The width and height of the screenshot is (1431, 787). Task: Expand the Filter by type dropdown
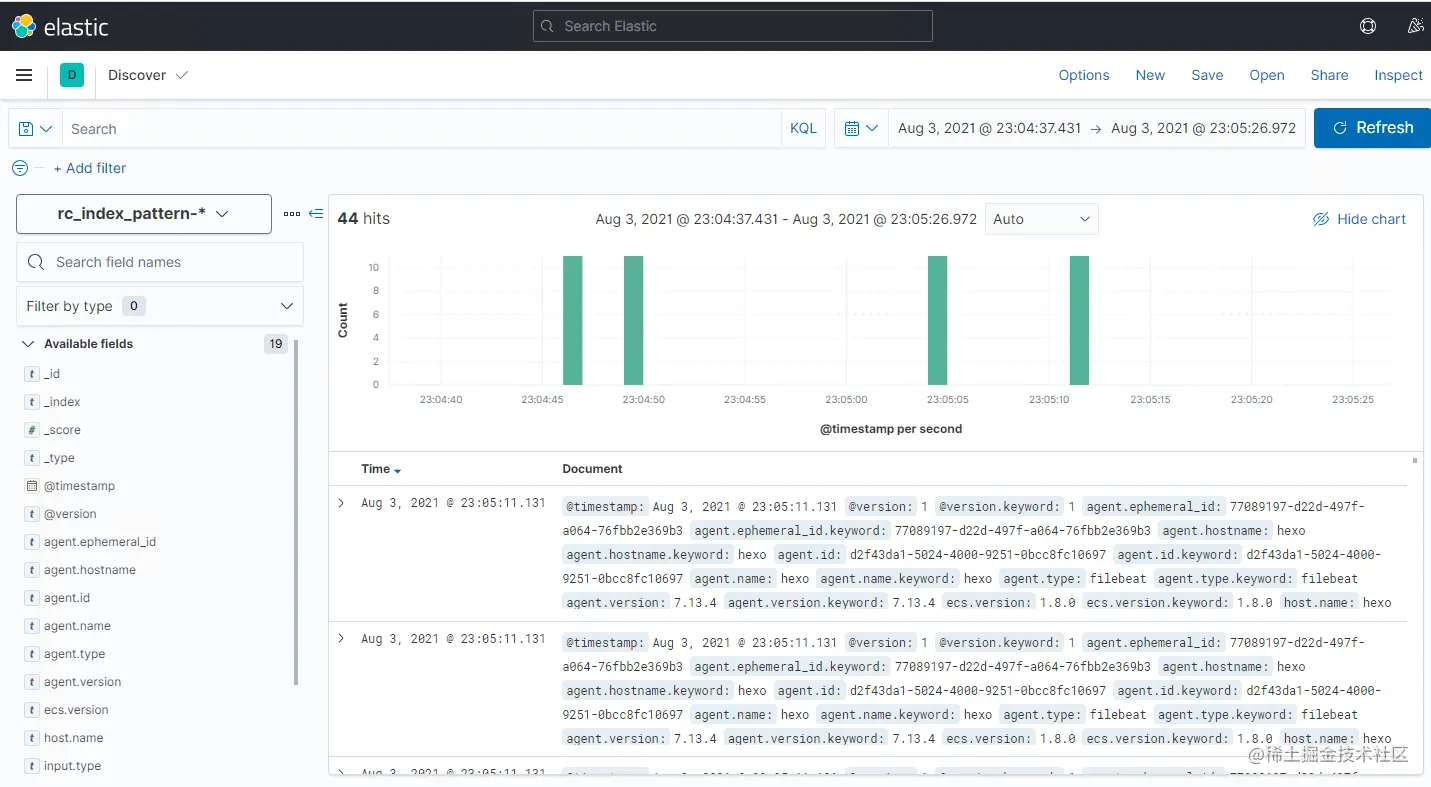160,306
